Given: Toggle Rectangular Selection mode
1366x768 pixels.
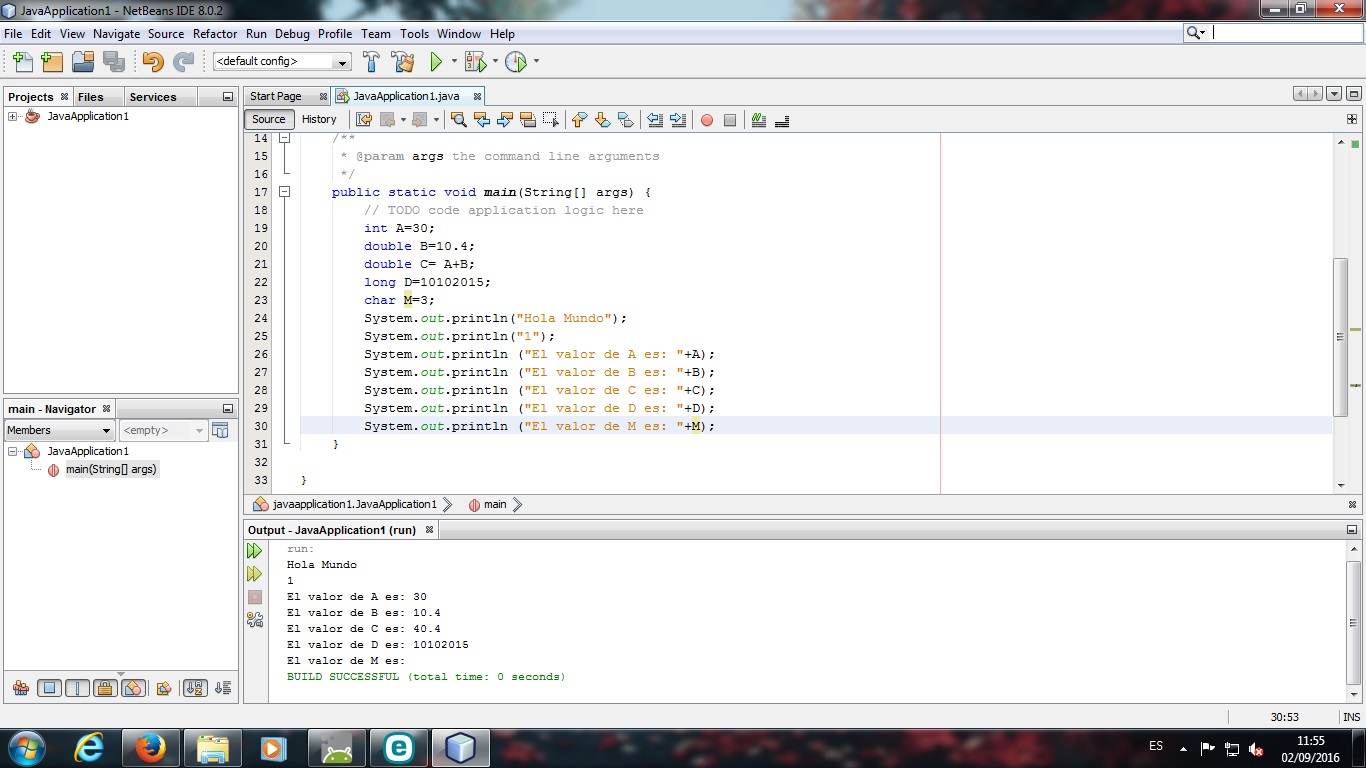Looking at the screenshot, I should tap(550, 119).
